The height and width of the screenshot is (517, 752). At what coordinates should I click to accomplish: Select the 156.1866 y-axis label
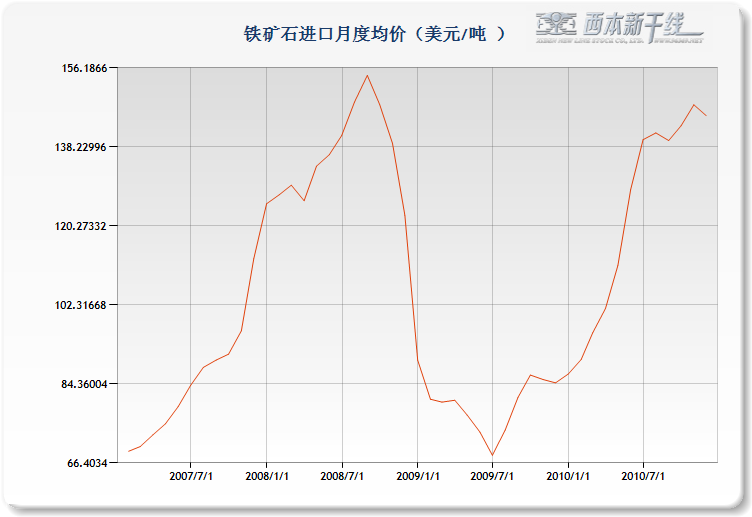click(86, 68)
